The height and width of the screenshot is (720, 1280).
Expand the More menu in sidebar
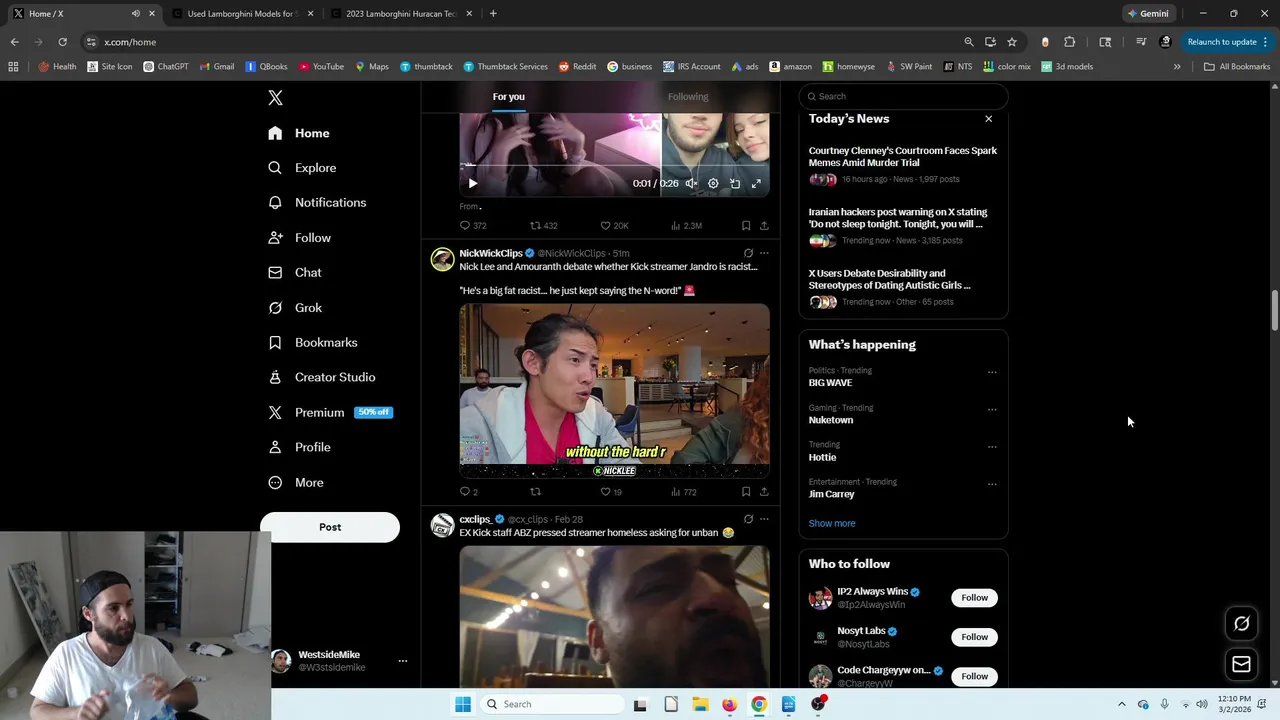(296, 483)
